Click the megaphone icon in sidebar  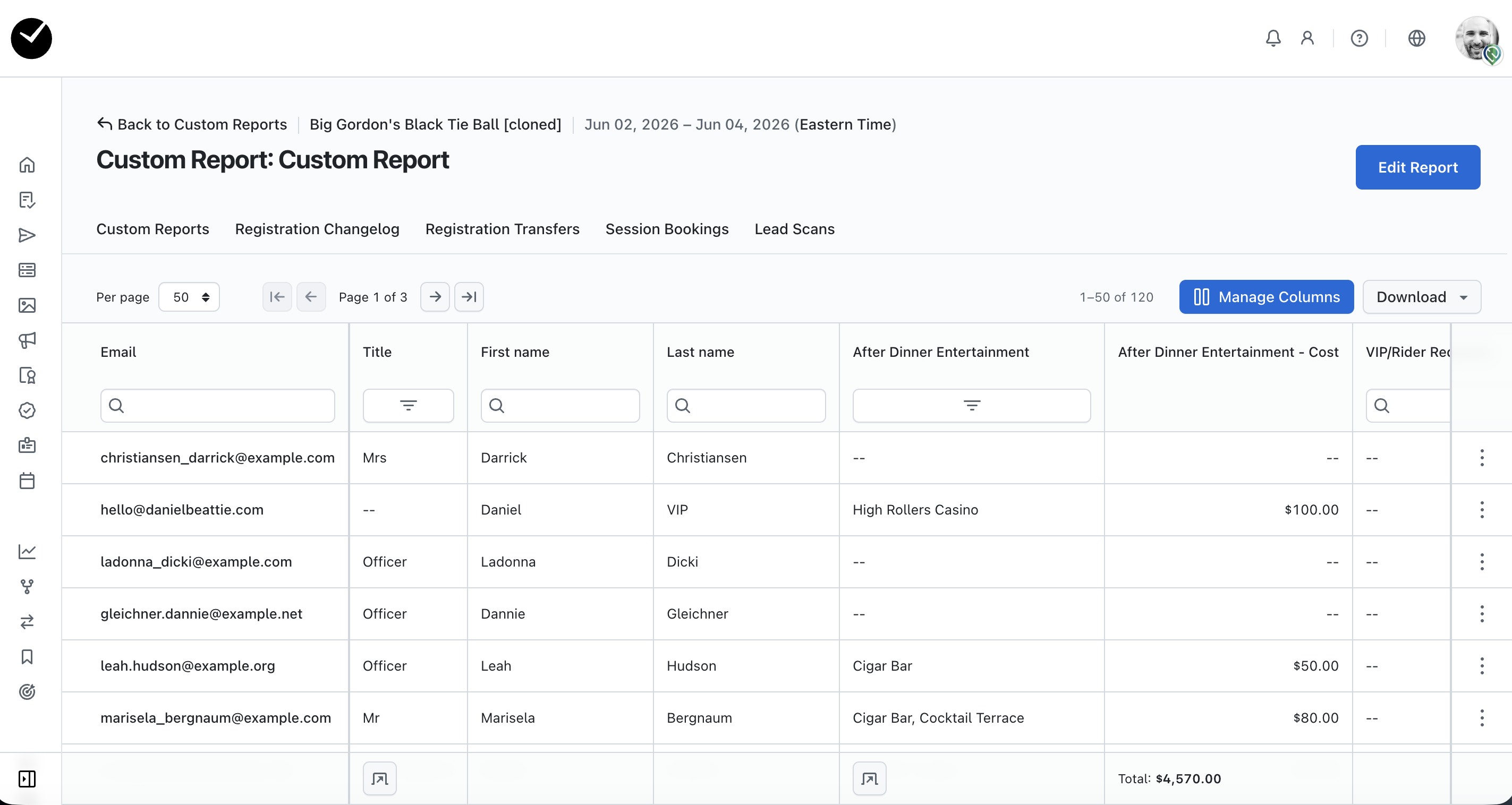[x=27, y=340]
